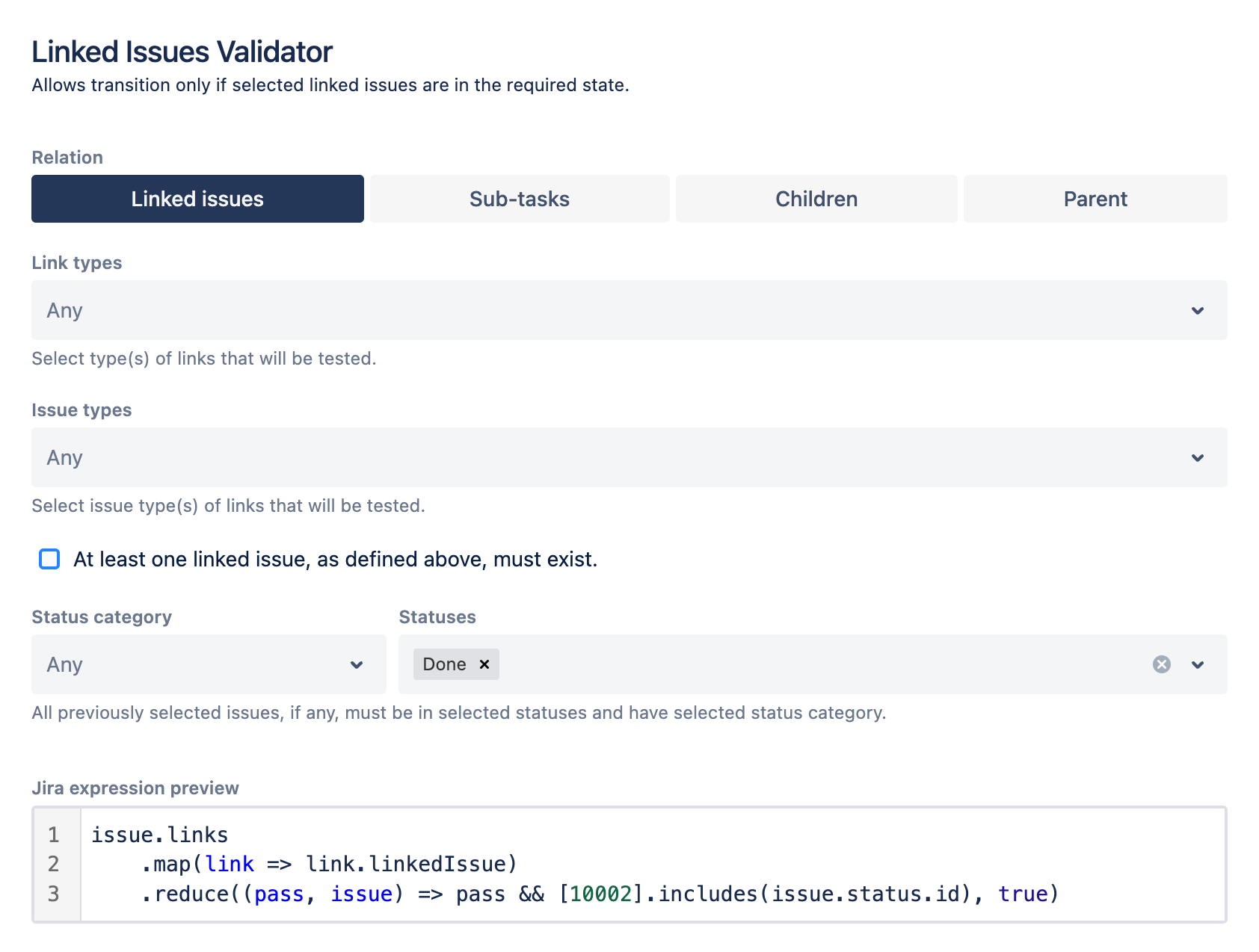Click the Issue types dropdown chevron
This screenshot has width=1259, height=952.
(1198, 457)
